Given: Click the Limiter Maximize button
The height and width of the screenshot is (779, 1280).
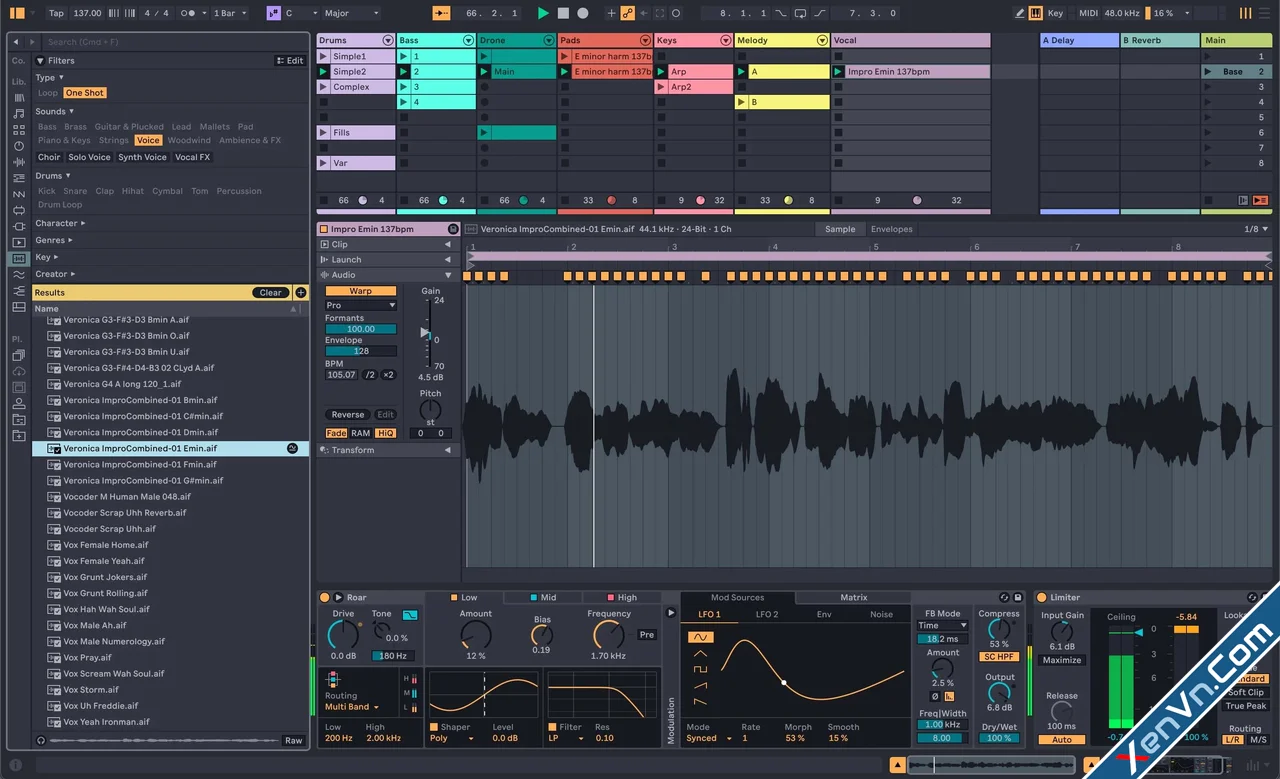Looking at the screenshot, I should 1062,660.
